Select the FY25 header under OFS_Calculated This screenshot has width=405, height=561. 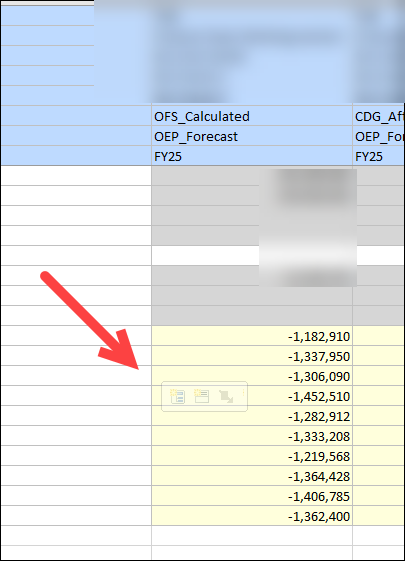[252, 156]
